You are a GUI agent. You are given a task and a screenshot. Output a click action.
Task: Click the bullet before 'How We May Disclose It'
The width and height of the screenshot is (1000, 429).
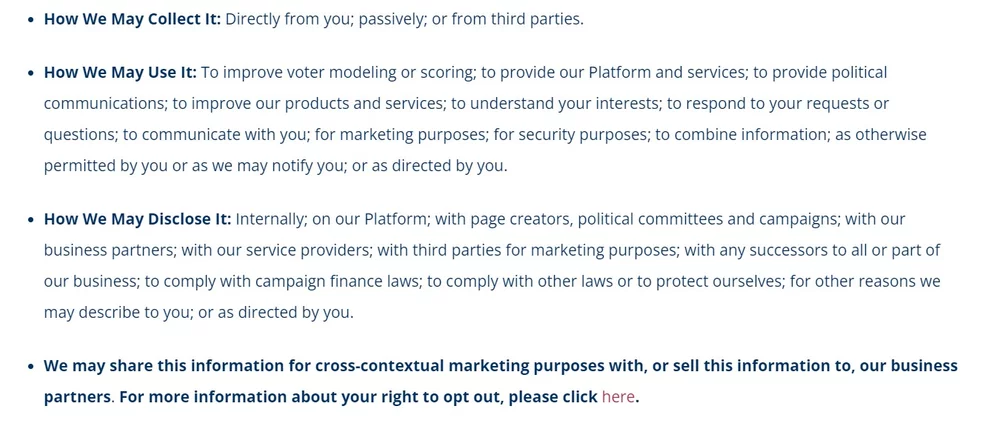tap(30, 220)
